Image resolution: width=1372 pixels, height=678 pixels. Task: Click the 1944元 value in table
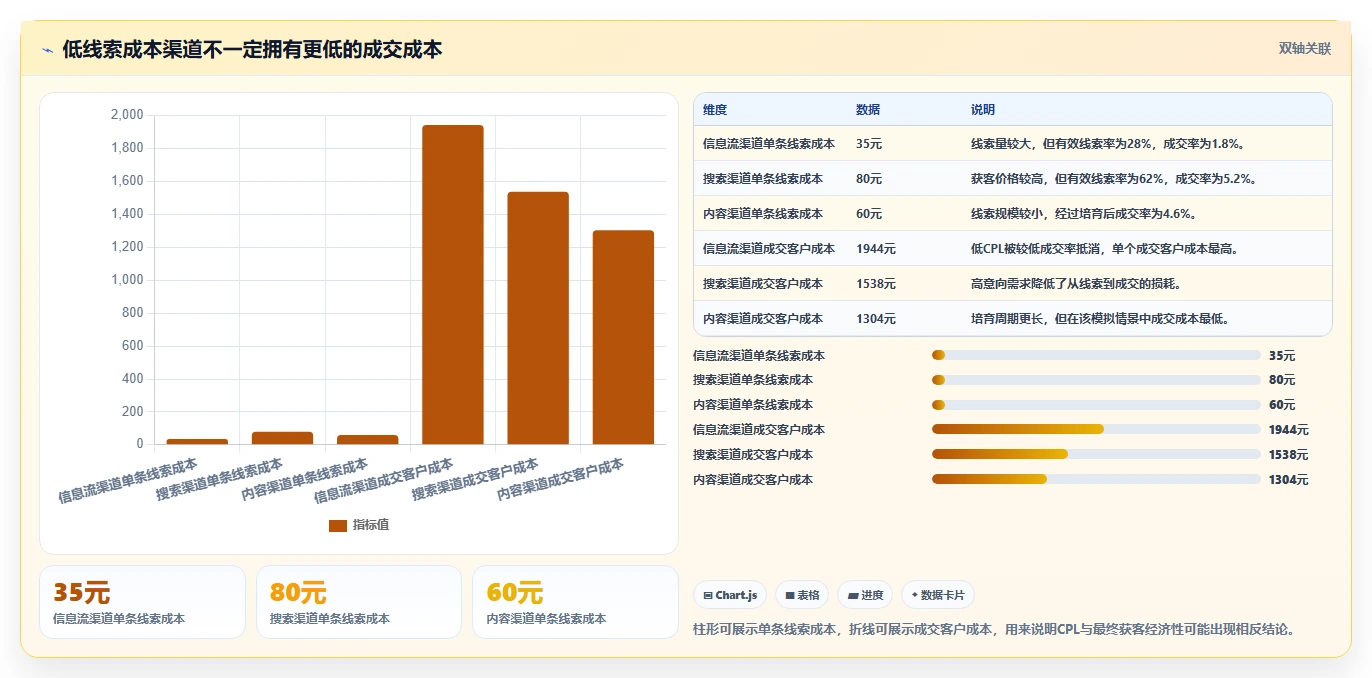point(876,249)
